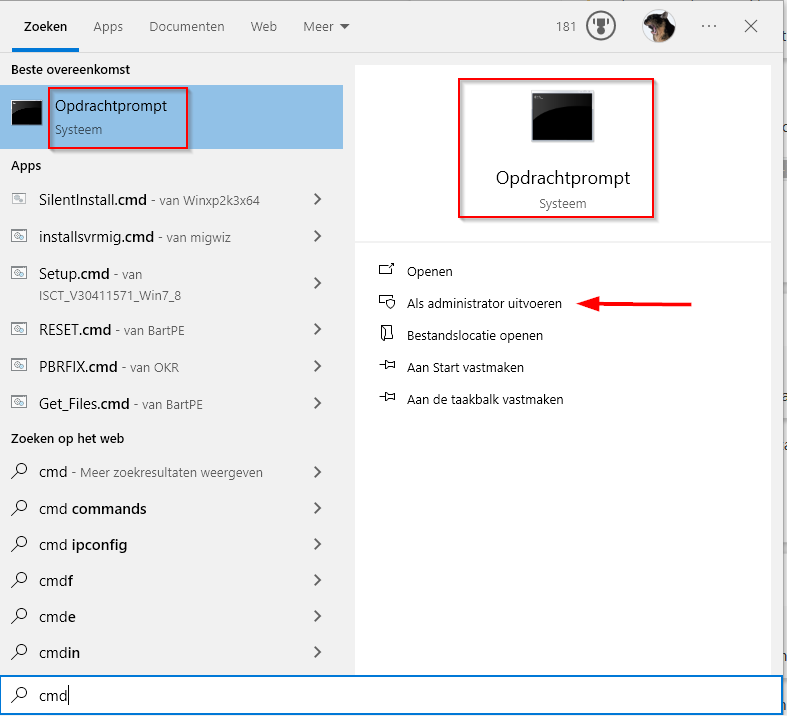Expand the cmd ipconfig suggestion chevron
This screenshot has width=787, height=716.
[317, 545]
